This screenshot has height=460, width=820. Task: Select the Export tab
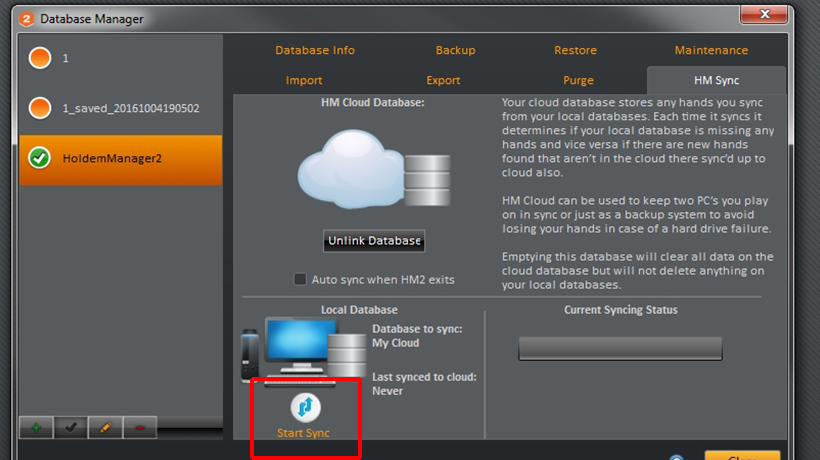click(443, 80)
